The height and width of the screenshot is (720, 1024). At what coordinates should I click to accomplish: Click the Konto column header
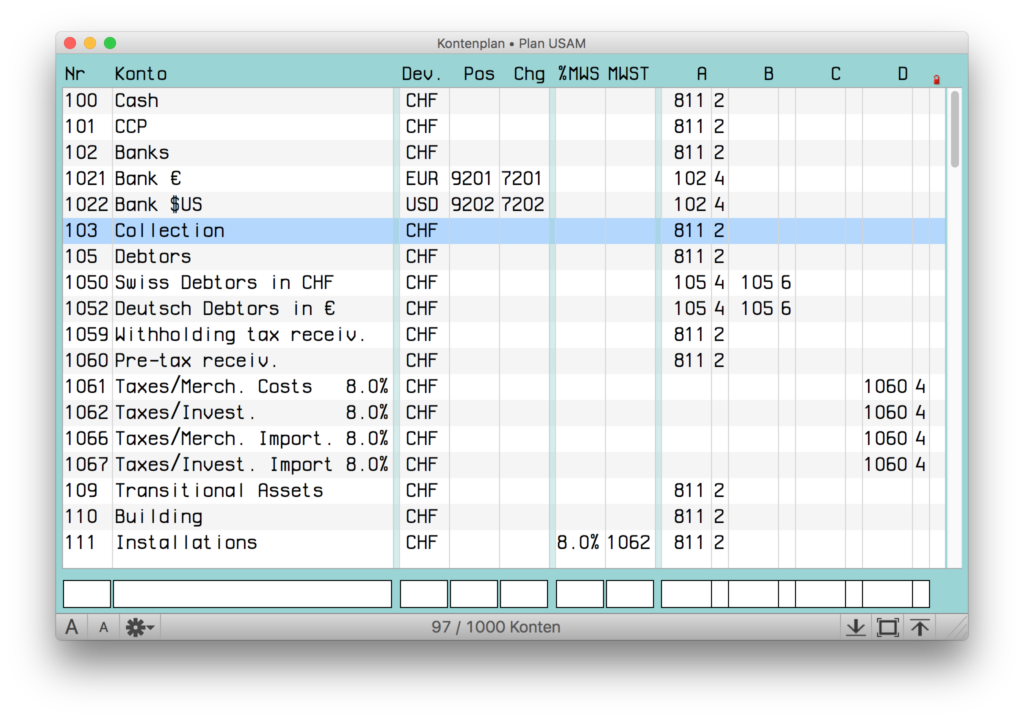click(141, 74)
